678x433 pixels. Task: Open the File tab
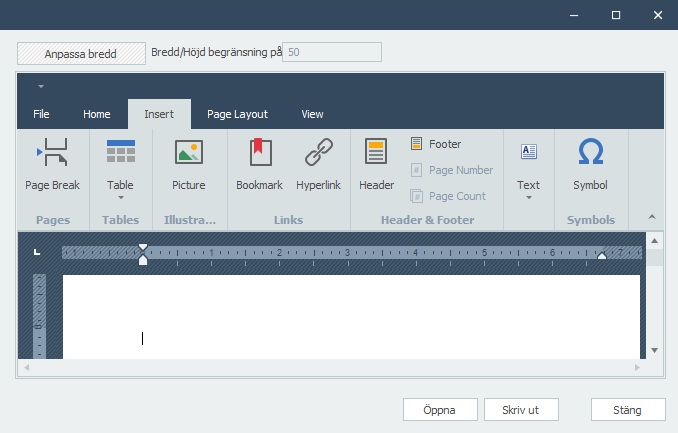click(42, 114)
